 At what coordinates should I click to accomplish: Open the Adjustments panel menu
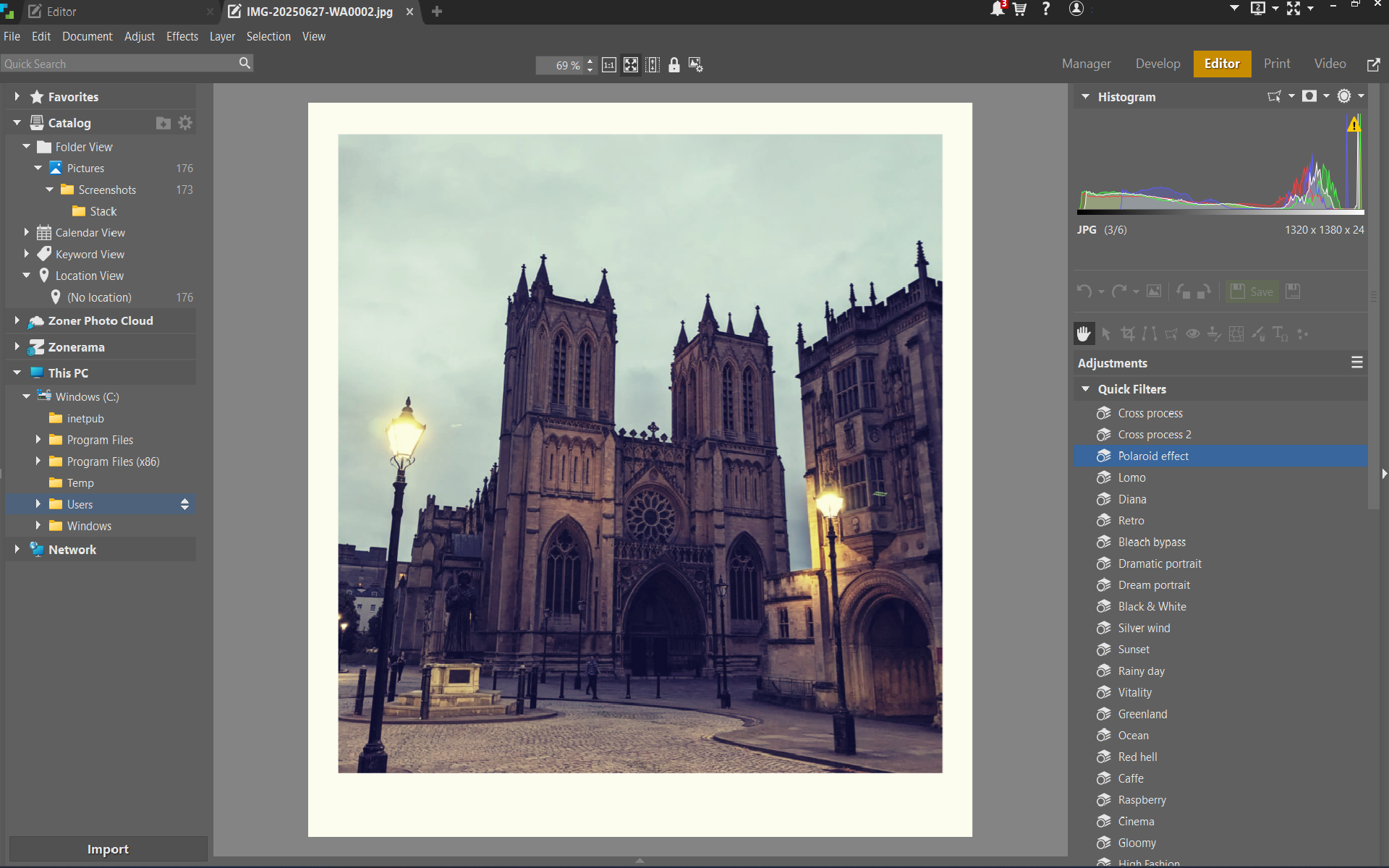point(1357,362)
